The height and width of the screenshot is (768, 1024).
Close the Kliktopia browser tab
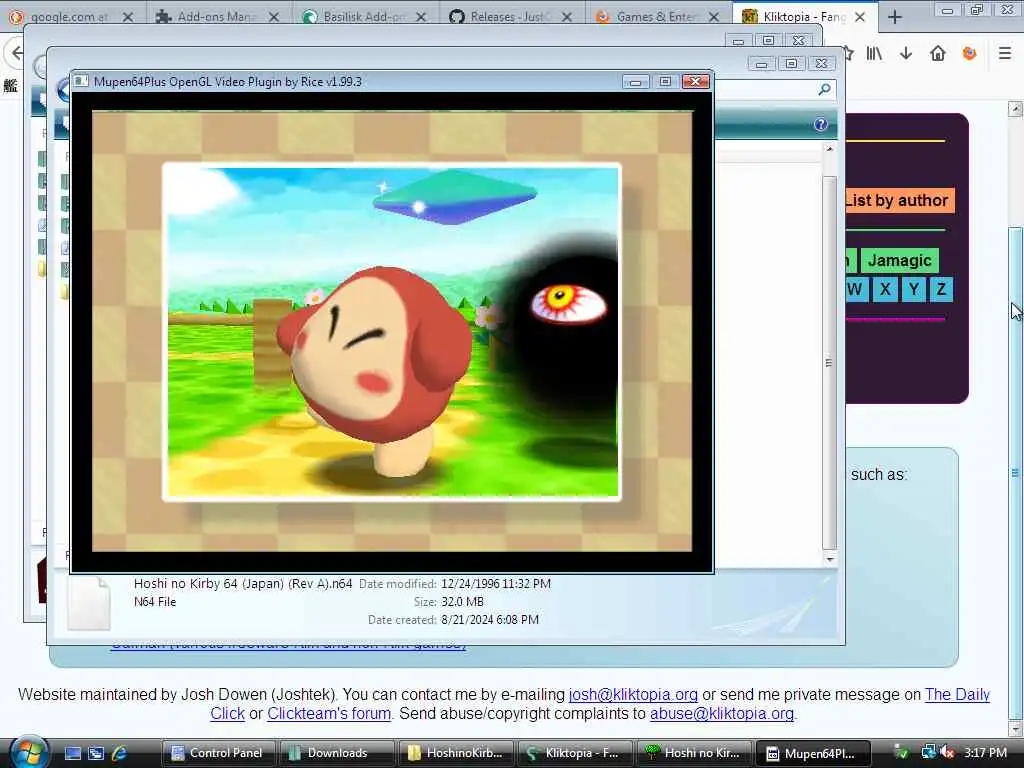[x=860, y=17]
